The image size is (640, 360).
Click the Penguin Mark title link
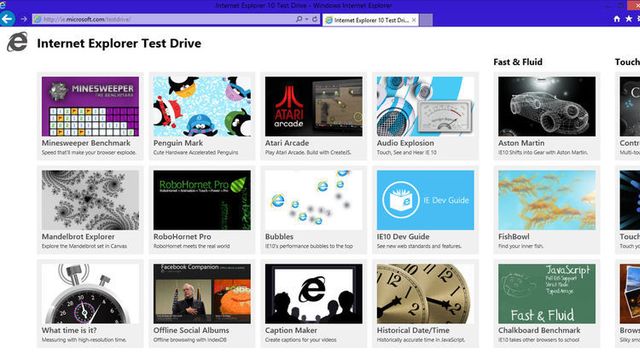(178, 143)
